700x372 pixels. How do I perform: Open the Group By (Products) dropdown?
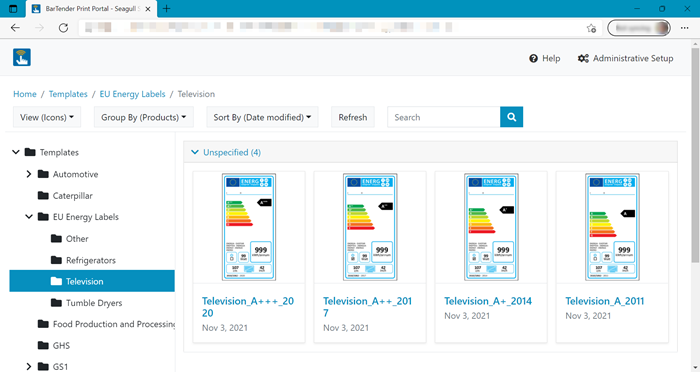coord(143,117)
